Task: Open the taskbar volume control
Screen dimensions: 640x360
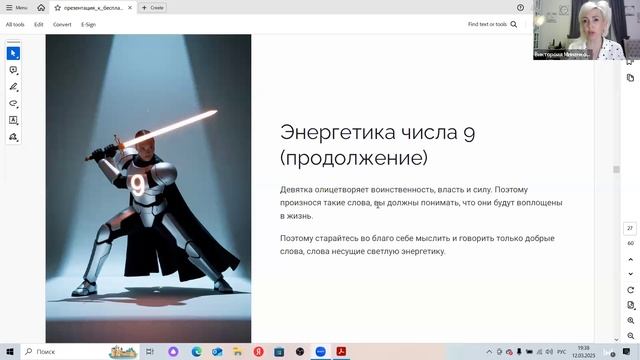Action: 549,352
